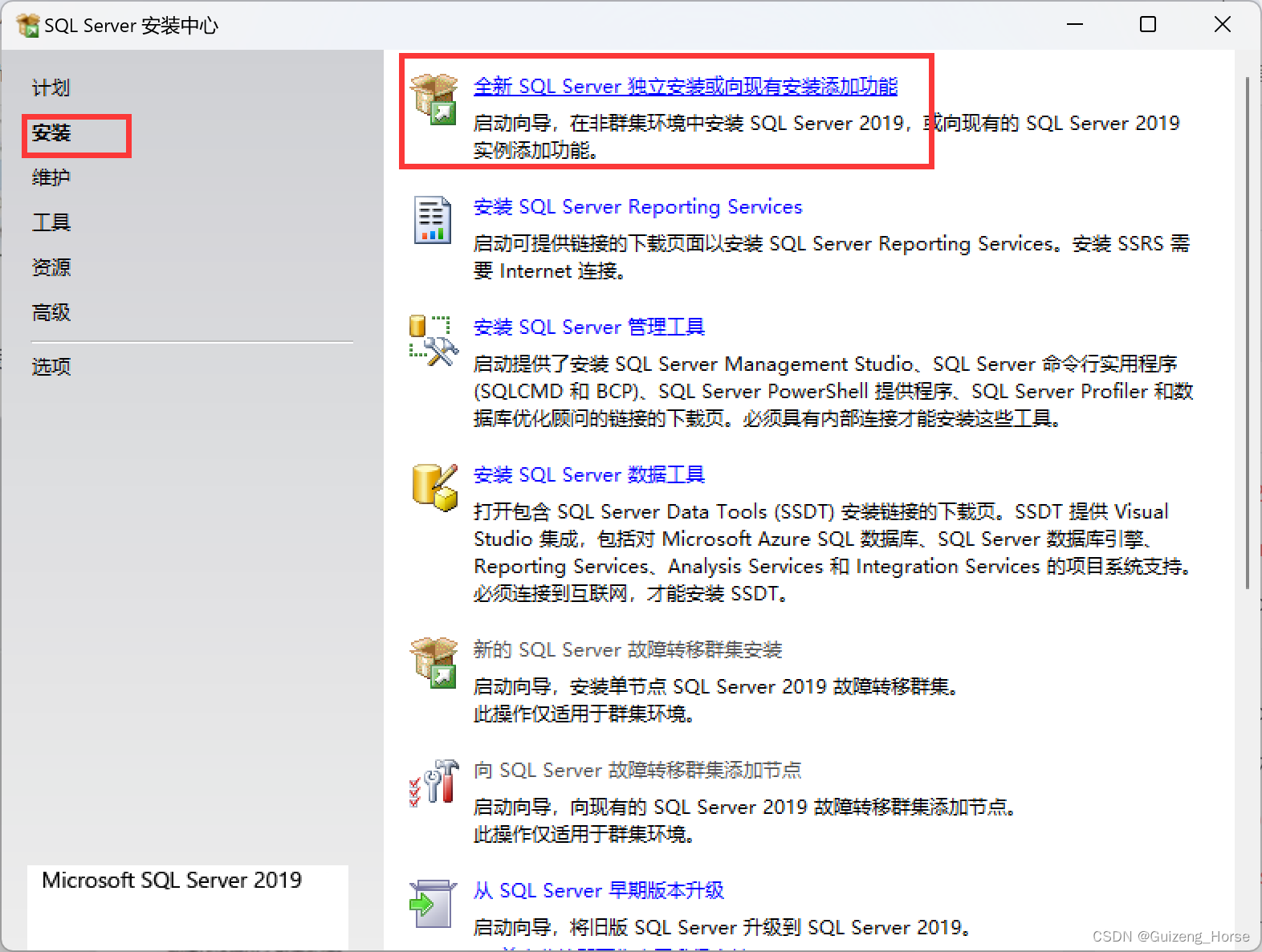The width and height of the screenshot is (1262, 952).
Task: Click the failover cluster installation box icon
Action: point(434,662)
